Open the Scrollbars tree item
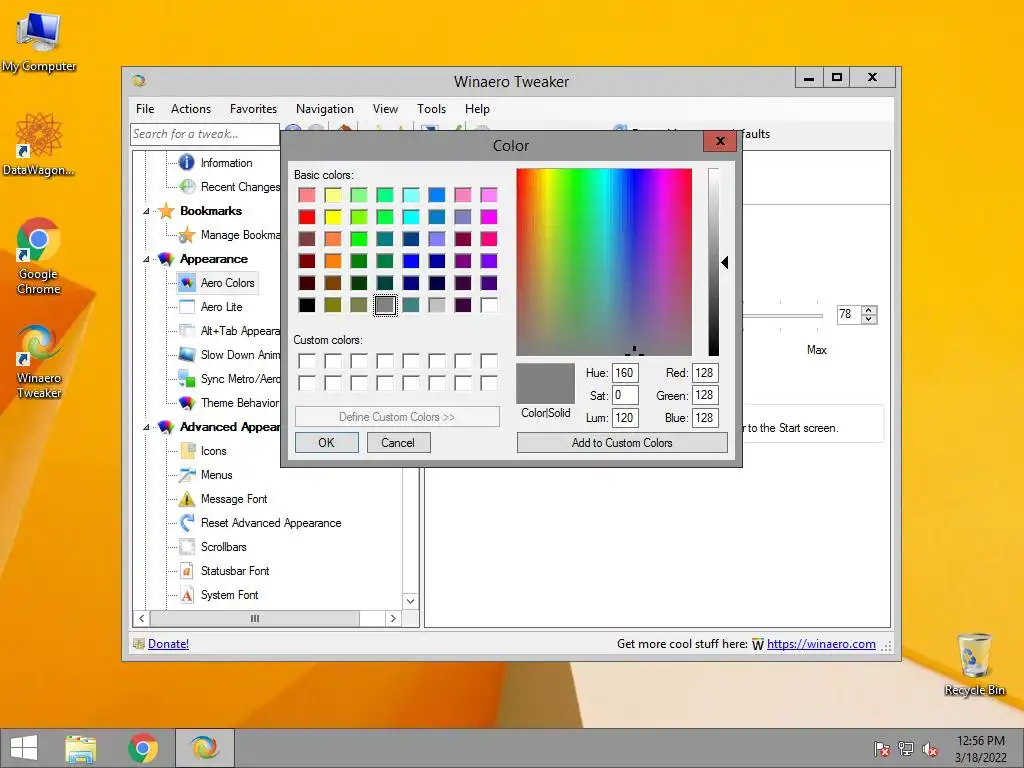This screenshot has height=768, width=1024. coord(223,547)
